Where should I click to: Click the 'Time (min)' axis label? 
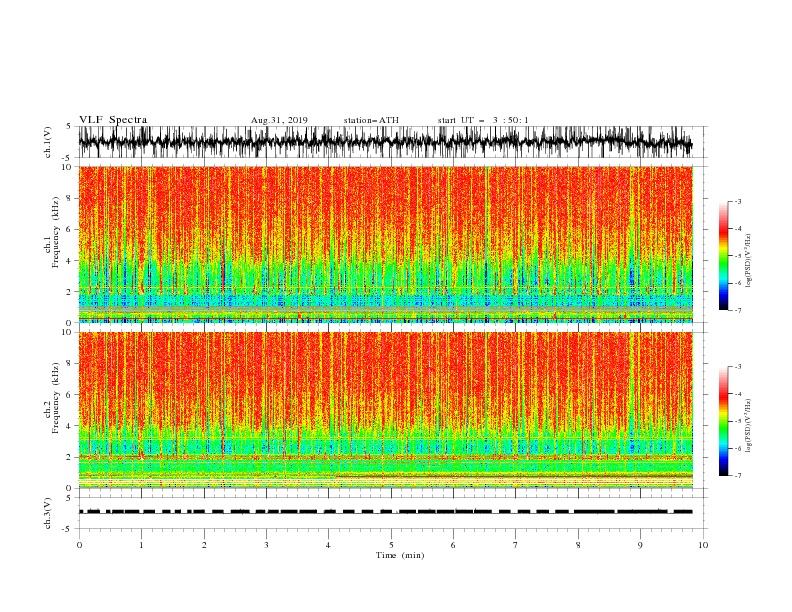click(400, 555)
